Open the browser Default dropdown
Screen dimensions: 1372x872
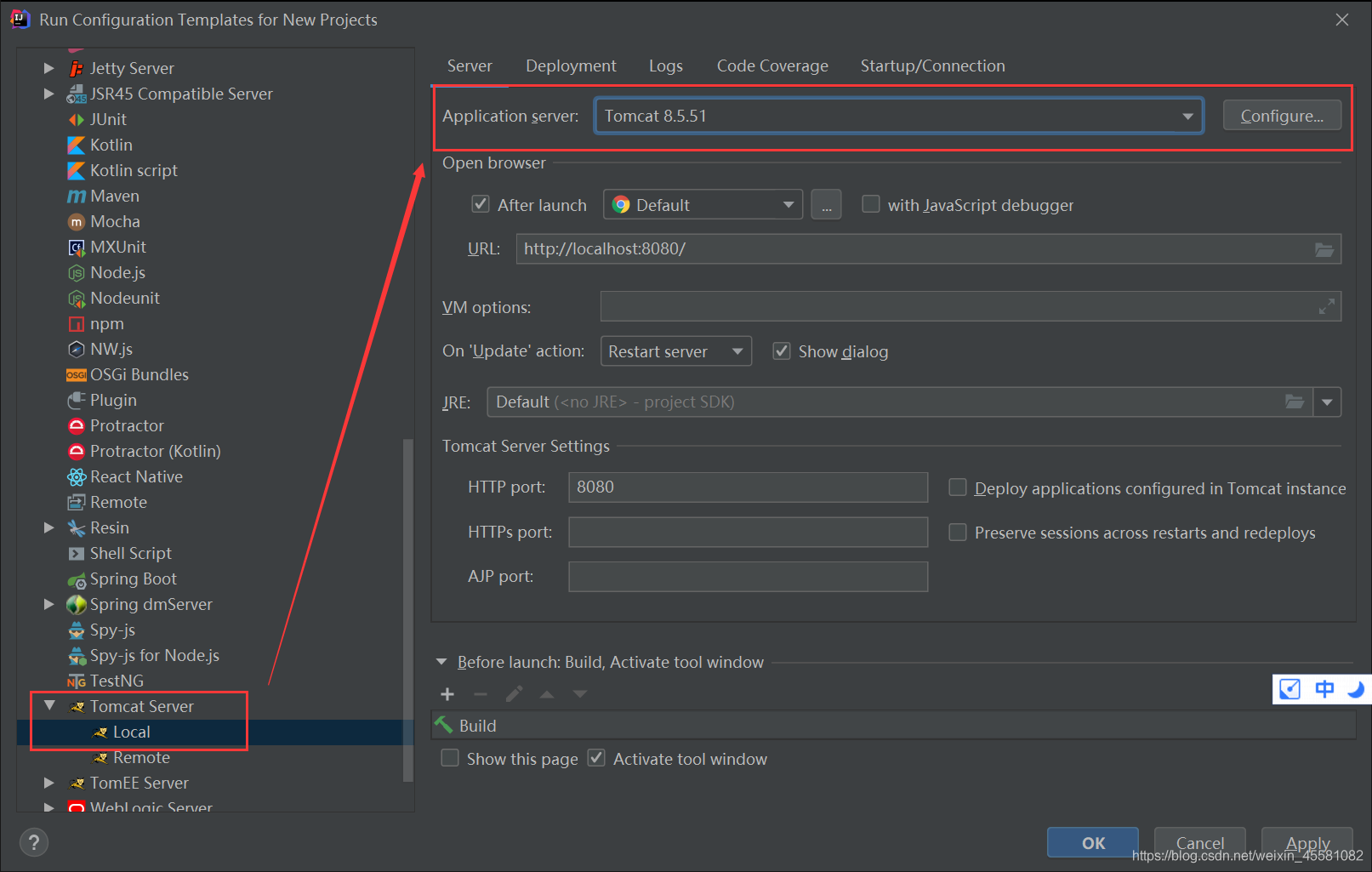788,204
